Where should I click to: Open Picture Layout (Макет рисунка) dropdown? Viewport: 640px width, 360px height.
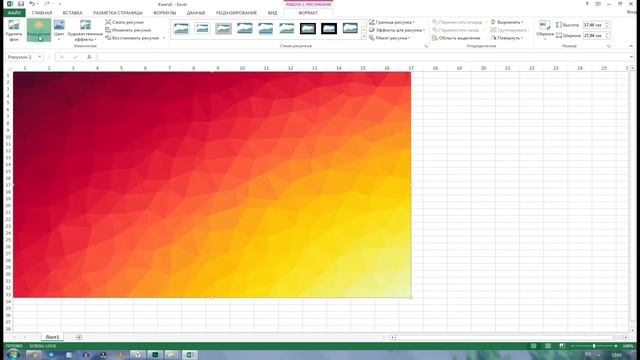[x=390, y=38]
